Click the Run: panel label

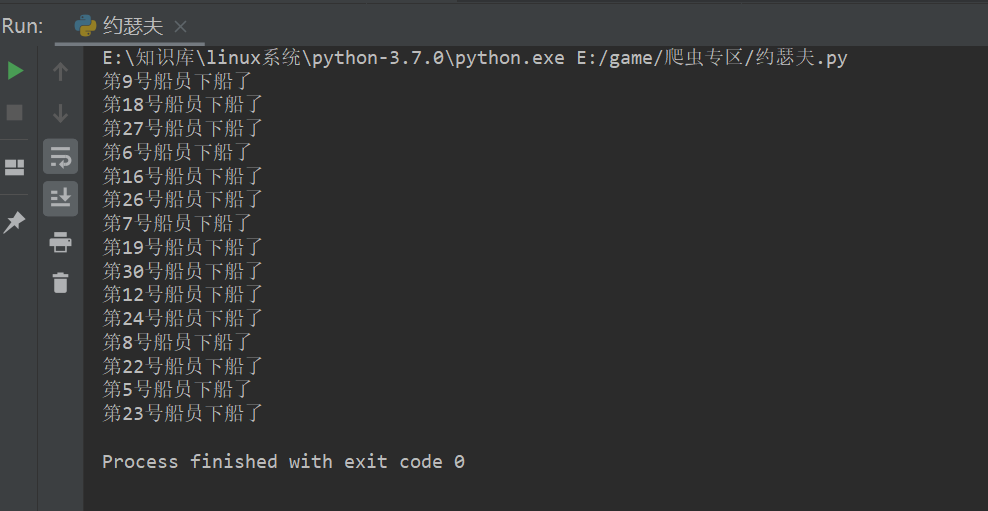(x=23, y=26)
